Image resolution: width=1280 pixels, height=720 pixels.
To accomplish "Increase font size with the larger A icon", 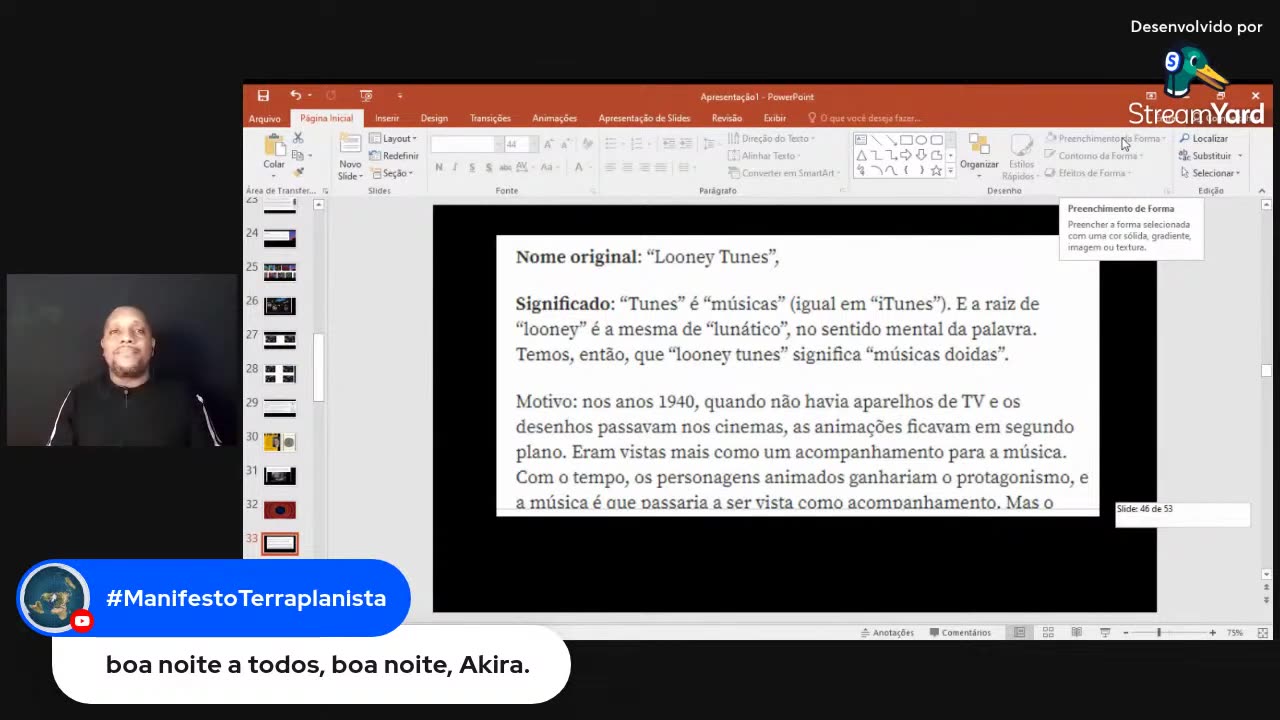I will (549, 144).
